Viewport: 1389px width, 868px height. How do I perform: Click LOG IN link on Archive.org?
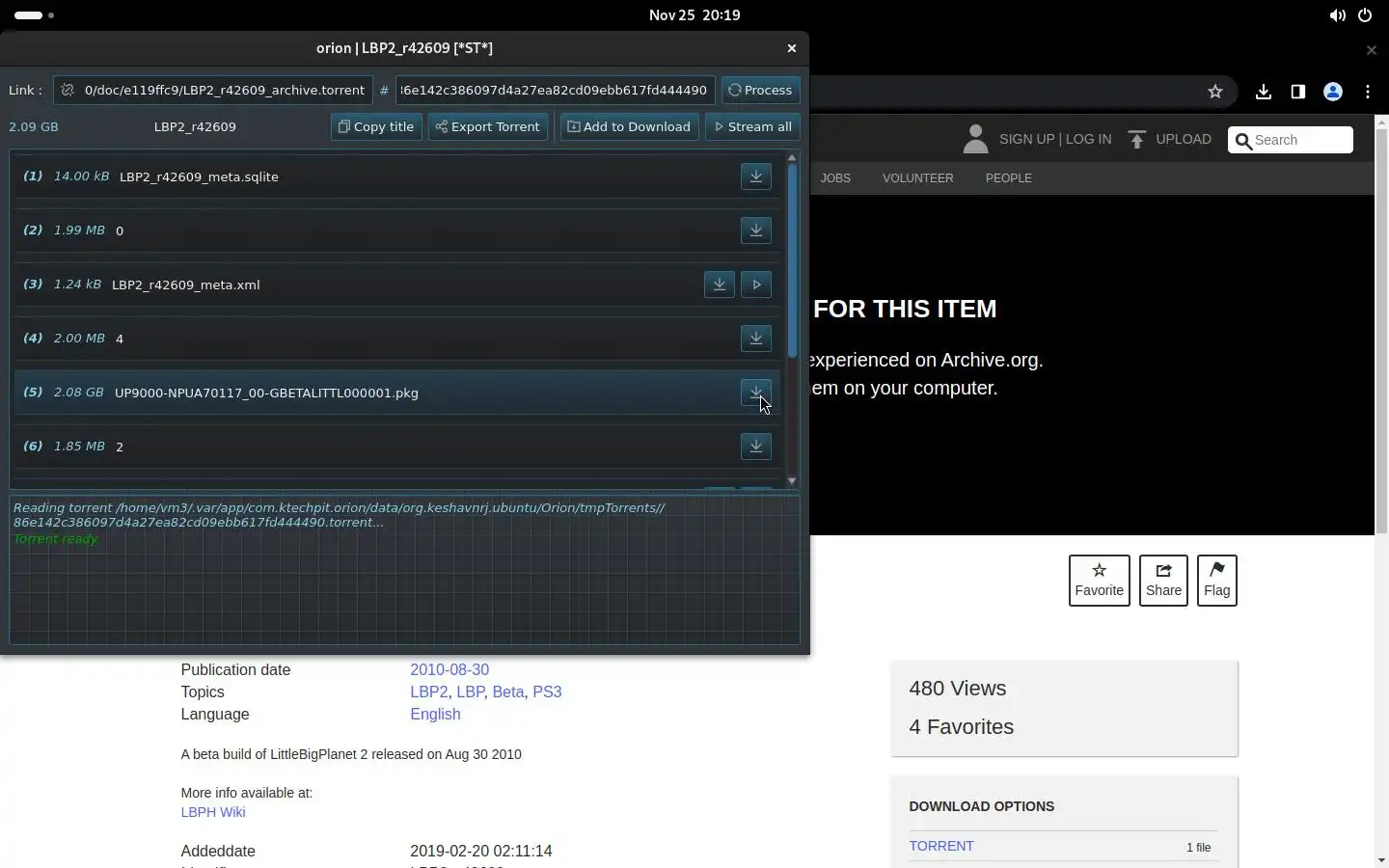[1088, 139]
